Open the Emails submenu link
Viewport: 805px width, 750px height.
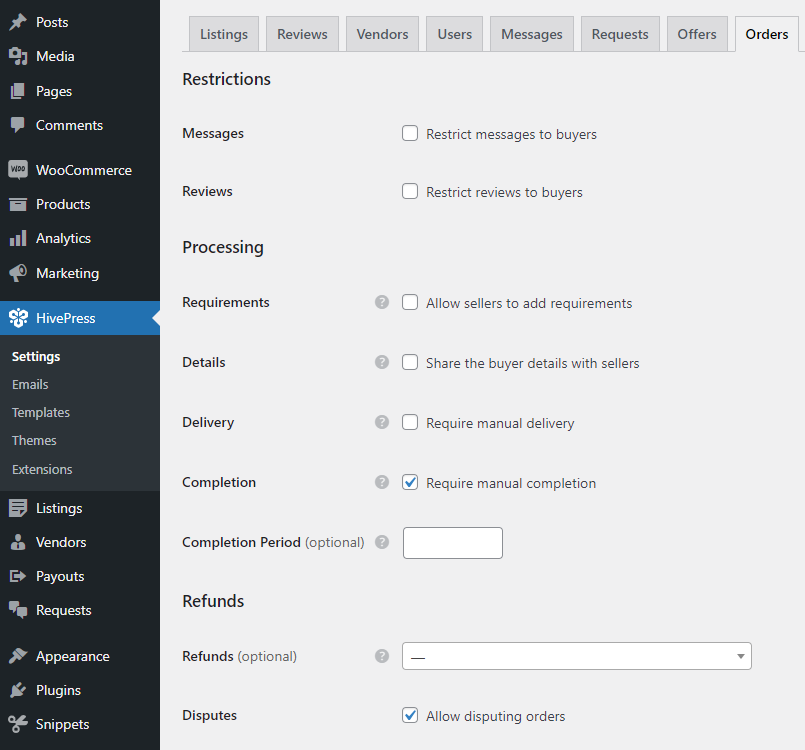[30, 384]
